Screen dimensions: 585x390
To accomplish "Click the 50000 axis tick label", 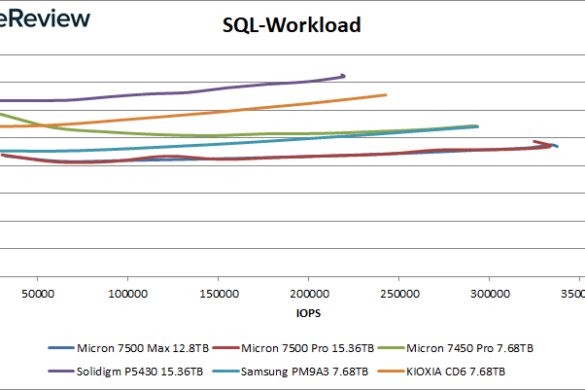I will pos(38,294).
